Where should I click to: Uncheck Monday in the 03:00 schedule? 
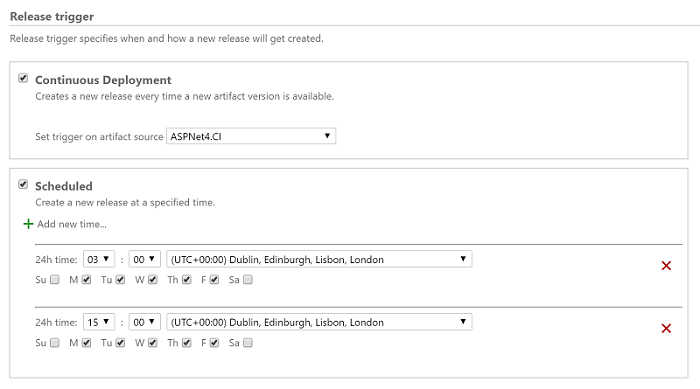click(87, 280)
